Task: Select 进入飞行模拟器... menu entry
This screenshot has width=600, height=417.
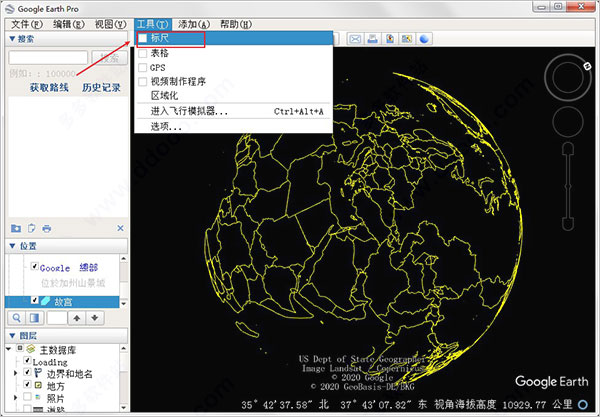Action: click(x=233, y=111)
